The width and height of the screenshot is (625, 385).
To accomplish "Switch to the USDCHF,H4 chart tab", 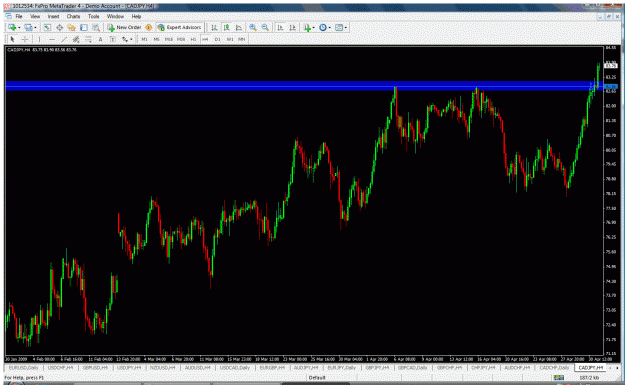I will 61,367.
